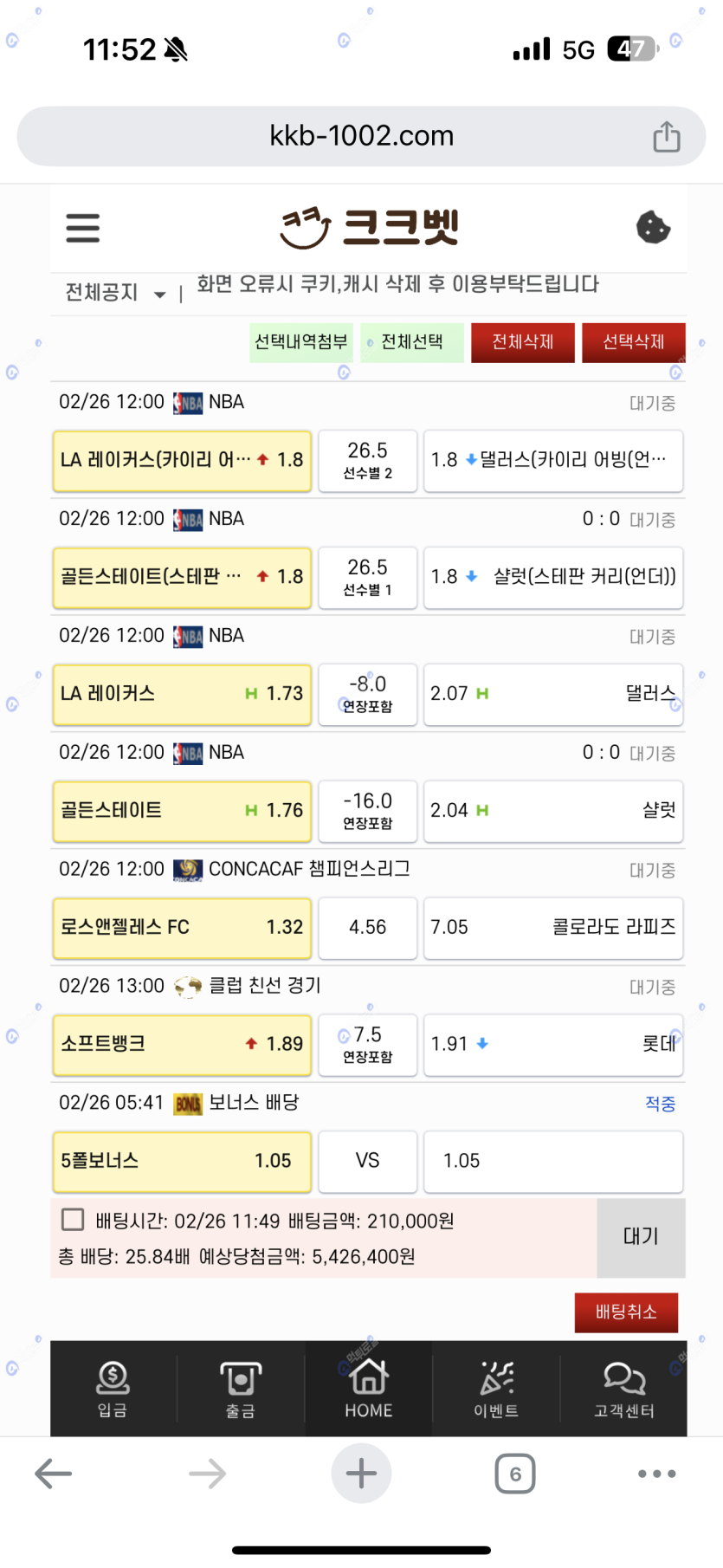The image size is (723, 1568).
Task: Open the hamburger menu
Action: [83, 228]
